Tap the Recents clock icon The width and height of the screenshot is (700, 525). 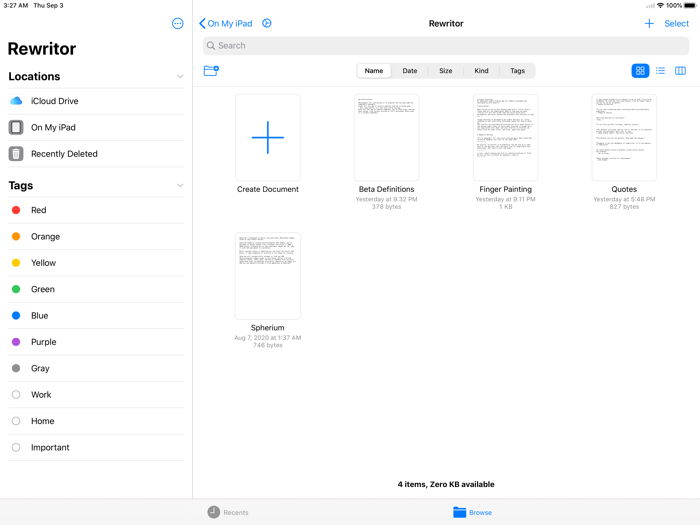214,512
